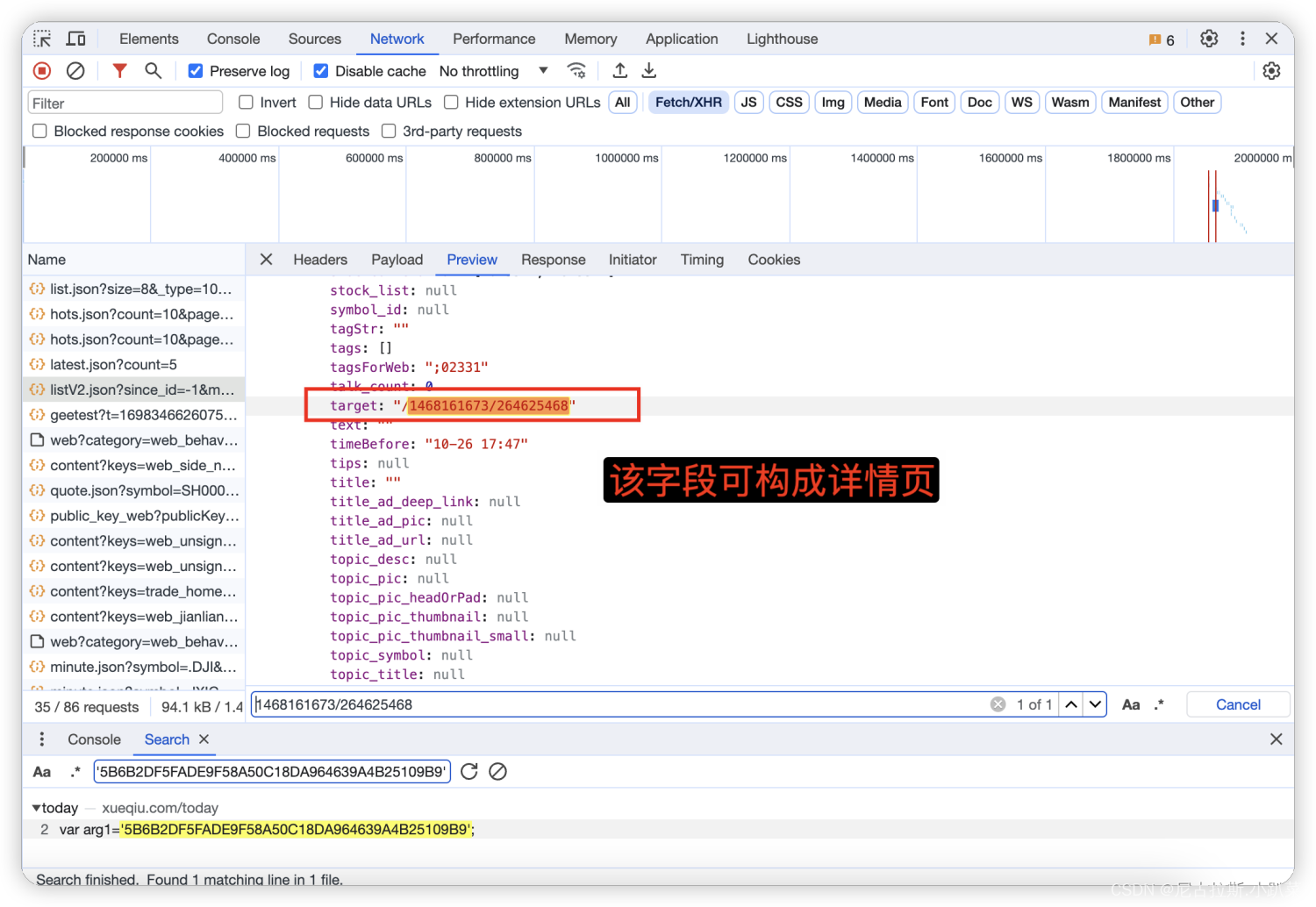Click the 6 issues warning badge
Screen dimensions: 1316x907
[x=1162, y=39]
